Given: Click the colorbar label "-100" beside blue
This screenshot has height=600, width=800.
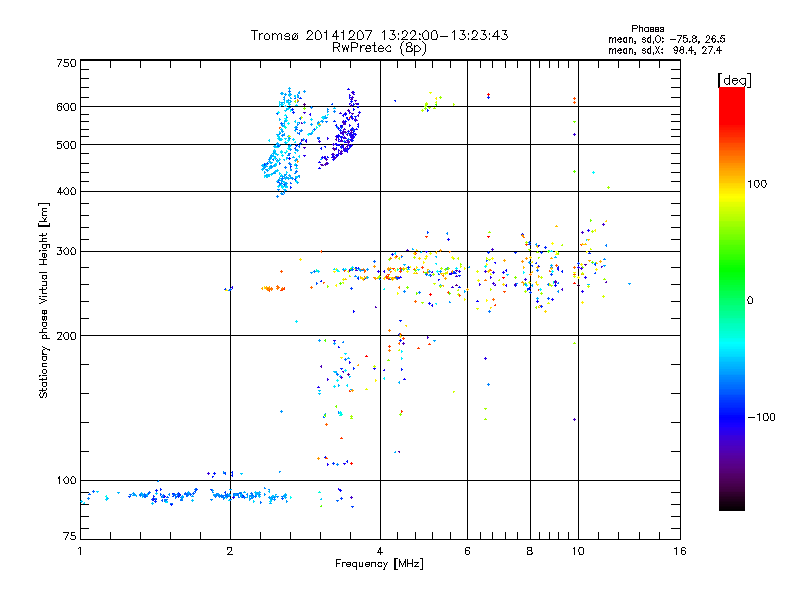Looking at the screenshot, I should coord(761,417).
